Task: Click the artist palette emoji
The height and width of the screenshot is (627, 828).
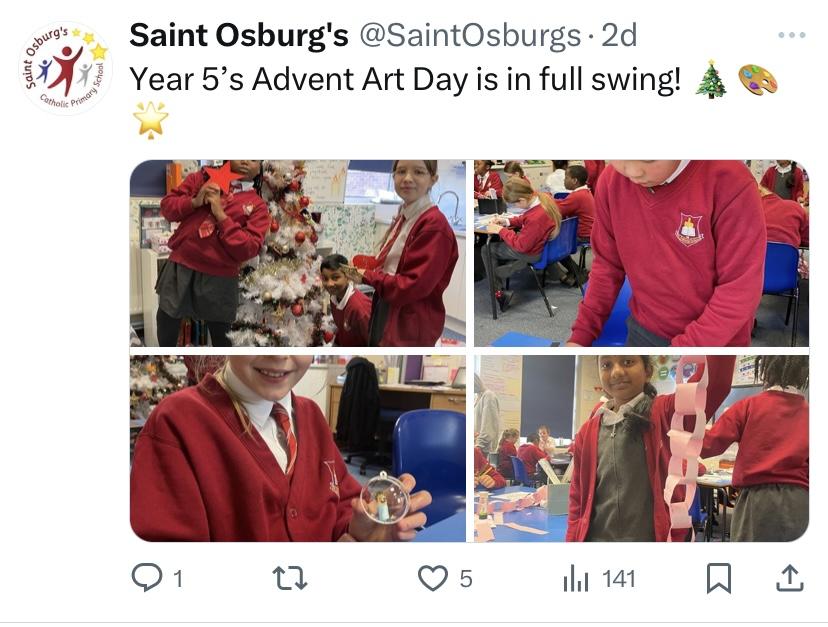Action: pyautogui.click(x=757, y=80)
